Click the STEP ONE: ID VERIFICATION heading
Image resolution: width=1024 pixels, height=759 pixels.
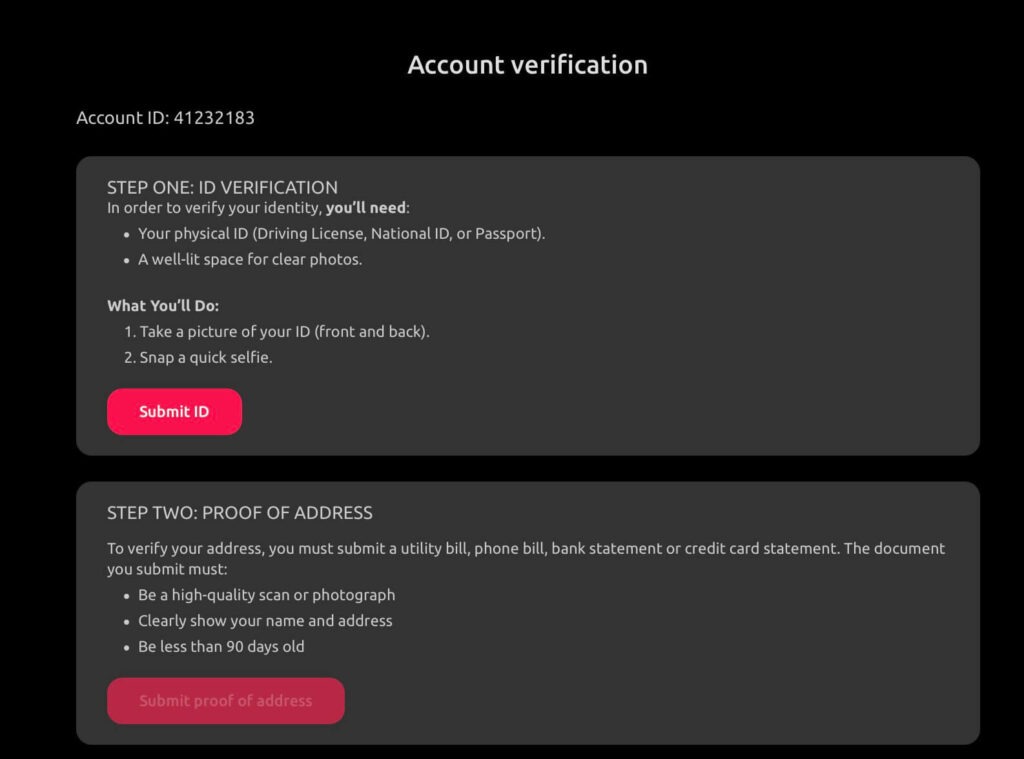click(222, 187)
